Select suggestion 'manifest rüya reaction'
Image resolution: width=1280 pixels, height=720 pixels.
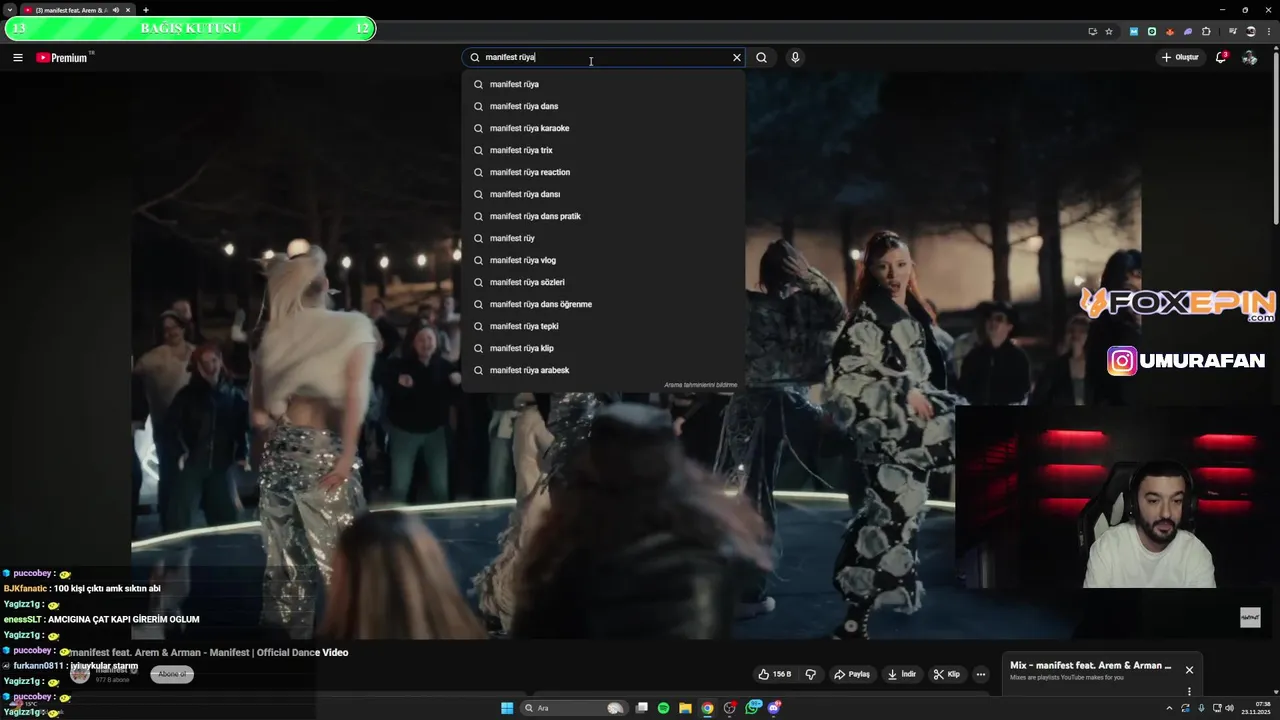pos(603,172)
